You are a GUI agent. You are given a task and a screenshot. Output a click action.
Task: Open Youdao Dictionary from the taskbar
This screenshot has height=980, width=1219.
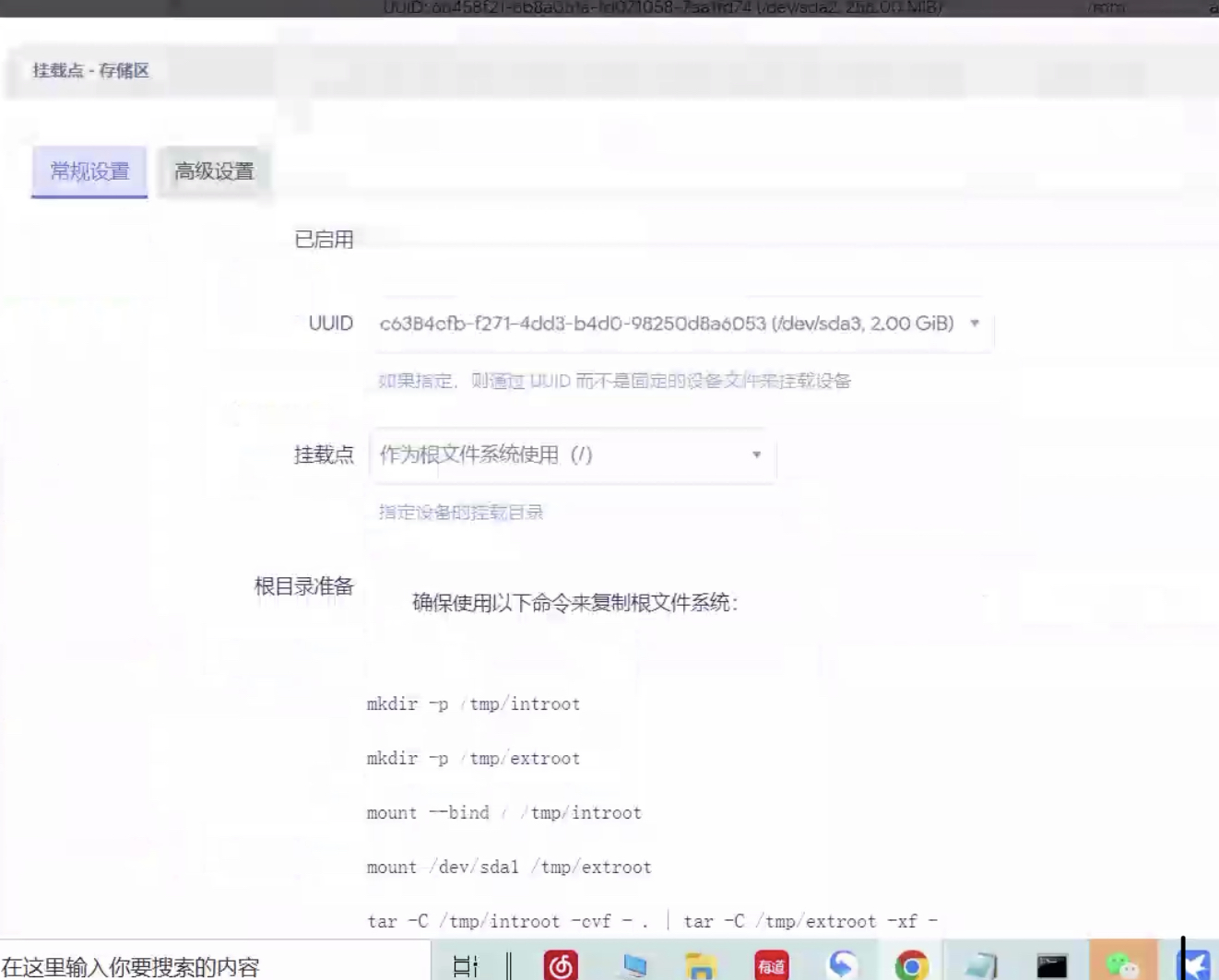coord(772,965)
